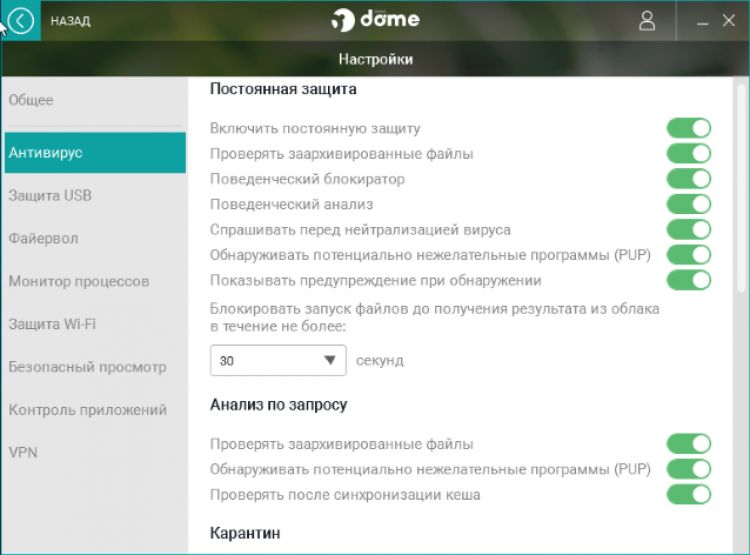
Task: Toggle 'Показывать предупреждение при обнаружении'
Action: coord(689,280)
